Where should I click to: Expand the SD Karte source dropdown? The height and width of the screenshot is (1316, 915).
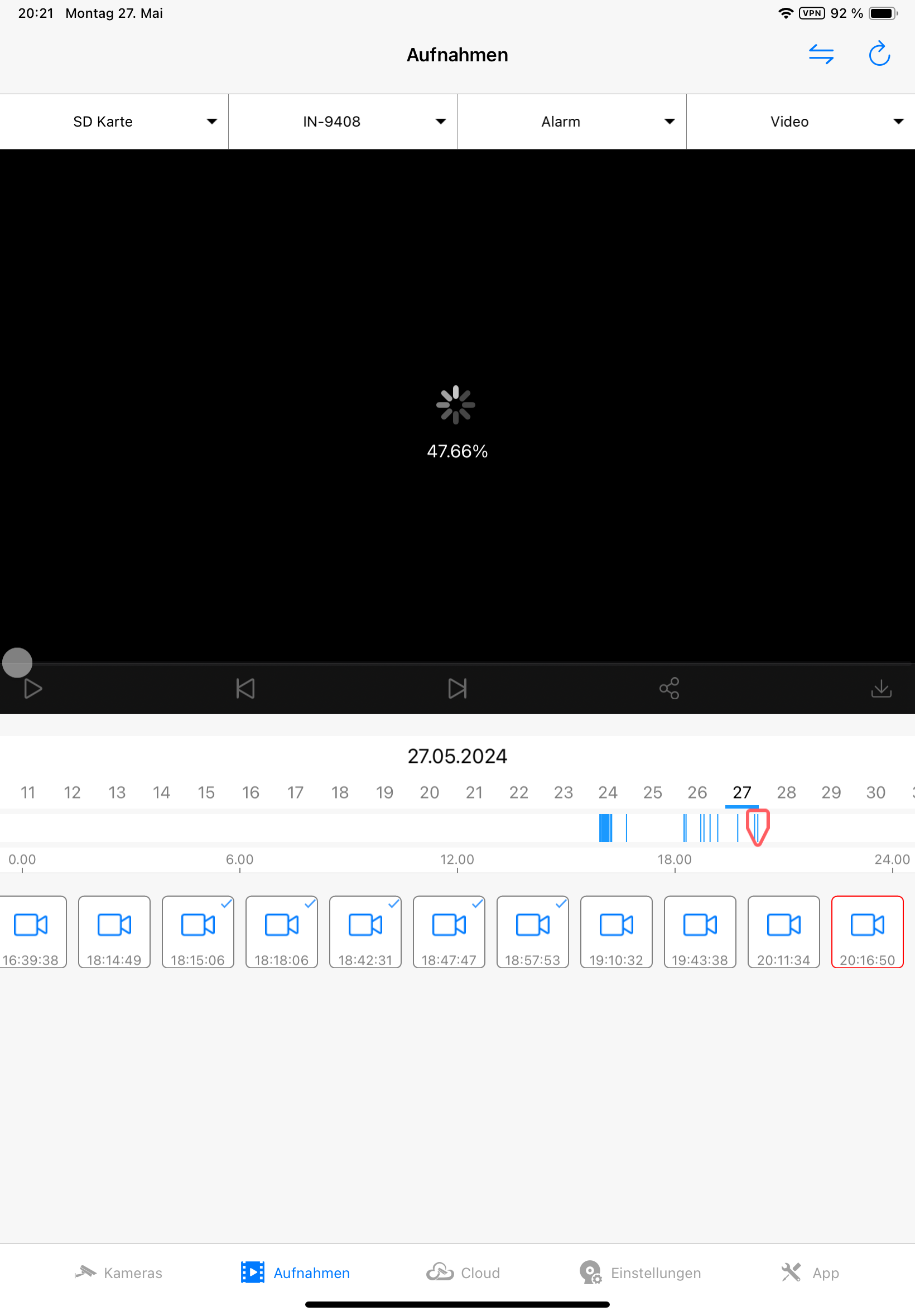(x=114, y=122)
